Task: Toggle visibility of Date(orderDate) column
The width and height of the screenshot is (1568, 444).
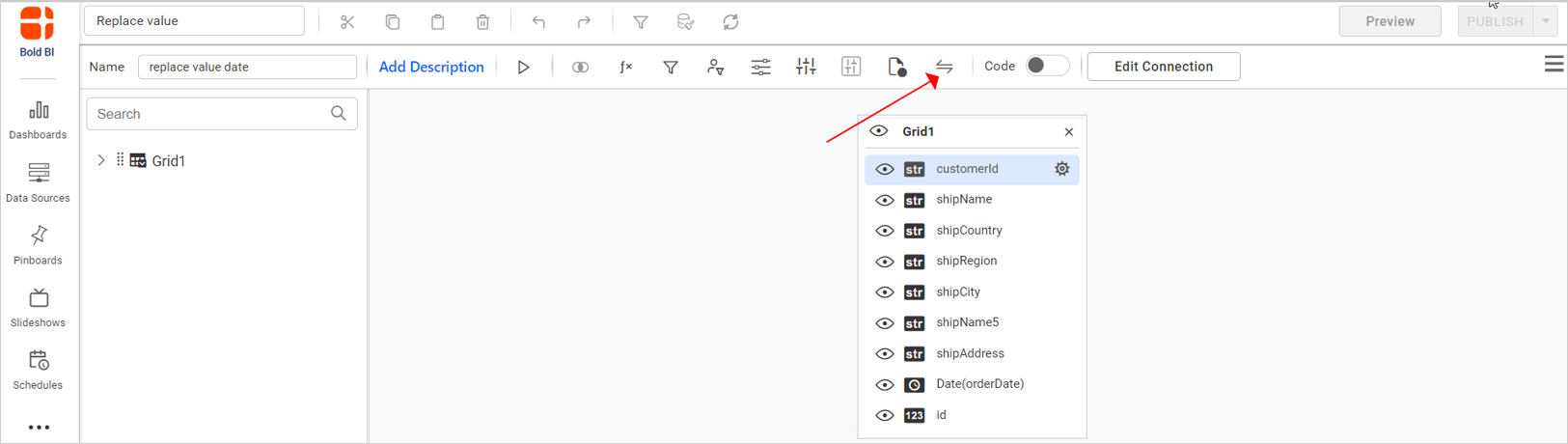Action: click(x=884, y=385)
